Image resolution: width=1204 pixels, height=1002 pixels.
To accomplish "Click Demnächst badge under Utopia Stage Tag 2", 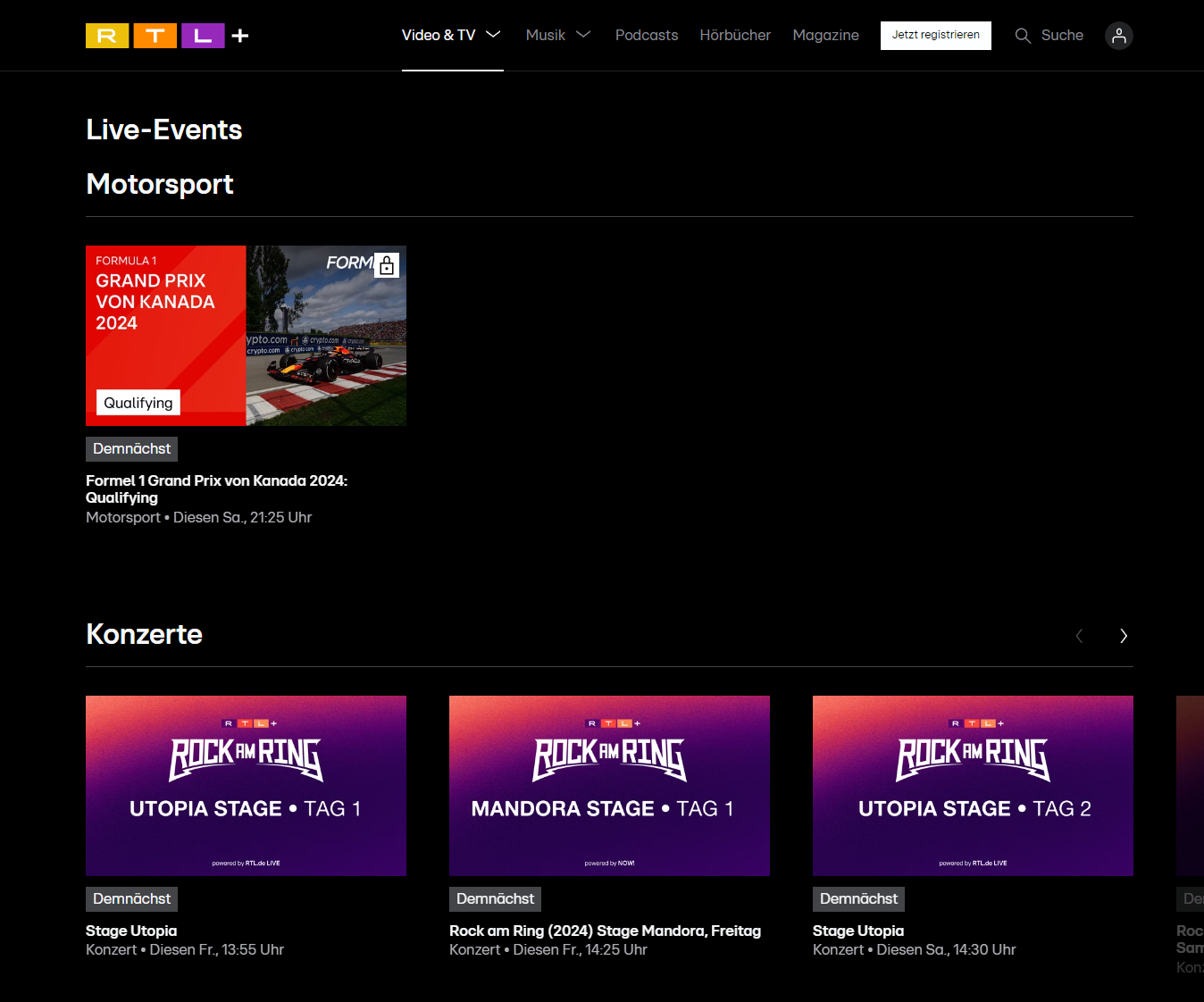I will click(858, 899).
